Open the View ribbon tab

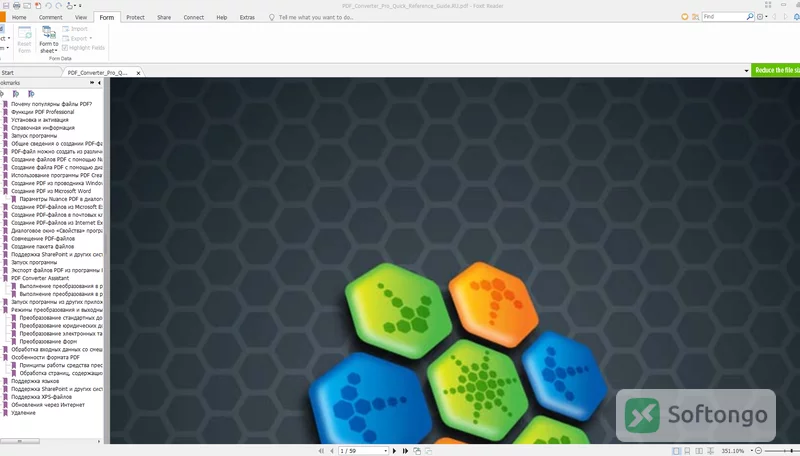point(81,17)
